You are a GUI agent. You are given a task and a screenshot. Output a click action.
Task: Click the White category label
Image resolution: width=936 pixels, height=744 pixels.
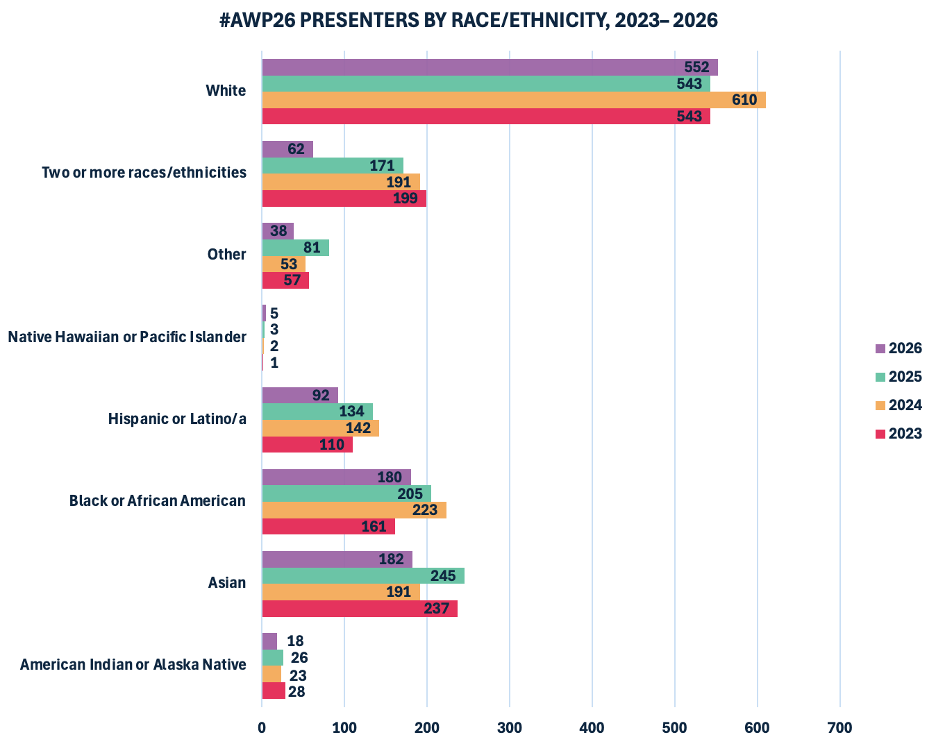227,90
